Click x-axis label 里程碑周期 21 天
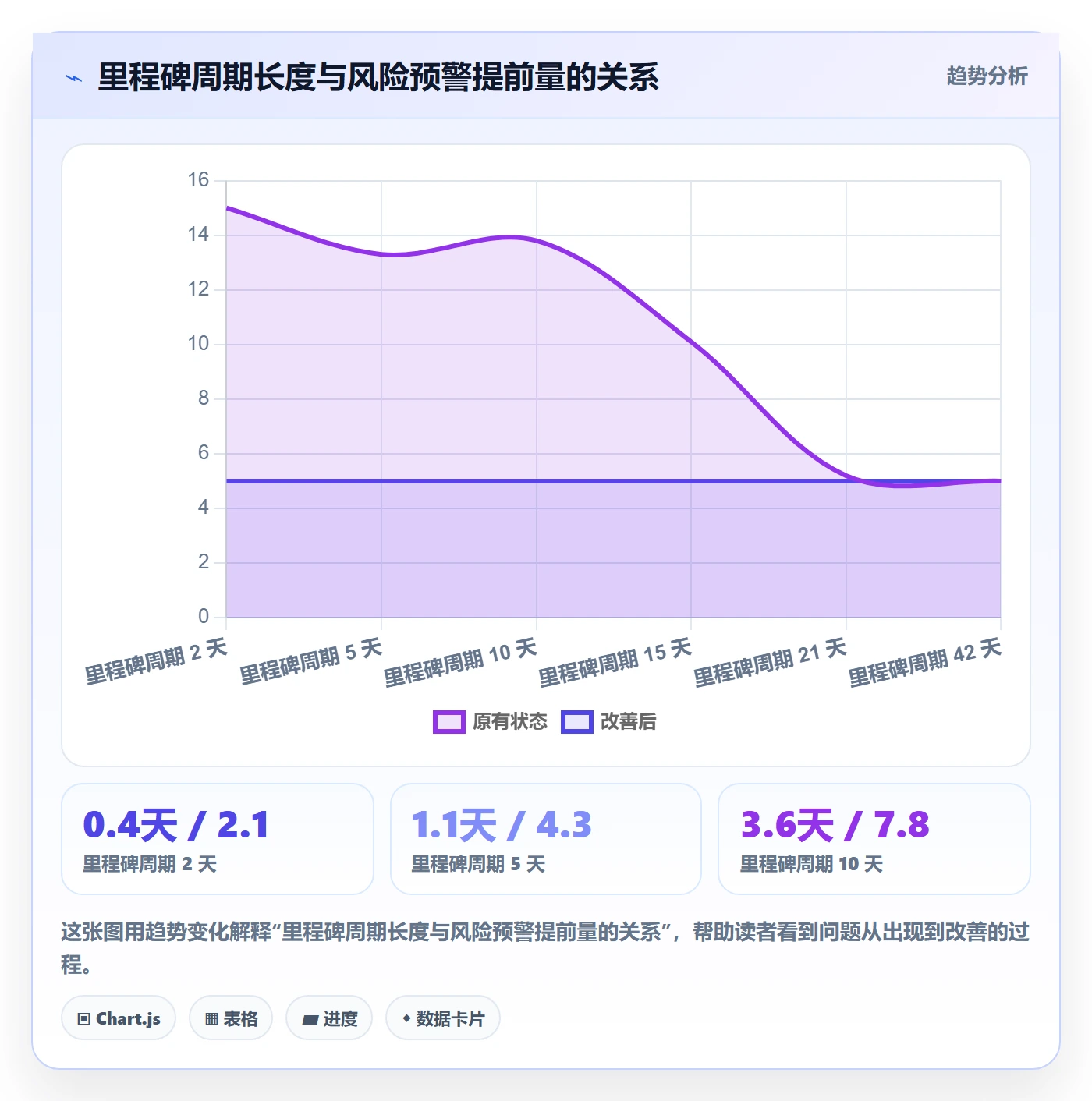Screen dimensions: 1092x1101 771,663
